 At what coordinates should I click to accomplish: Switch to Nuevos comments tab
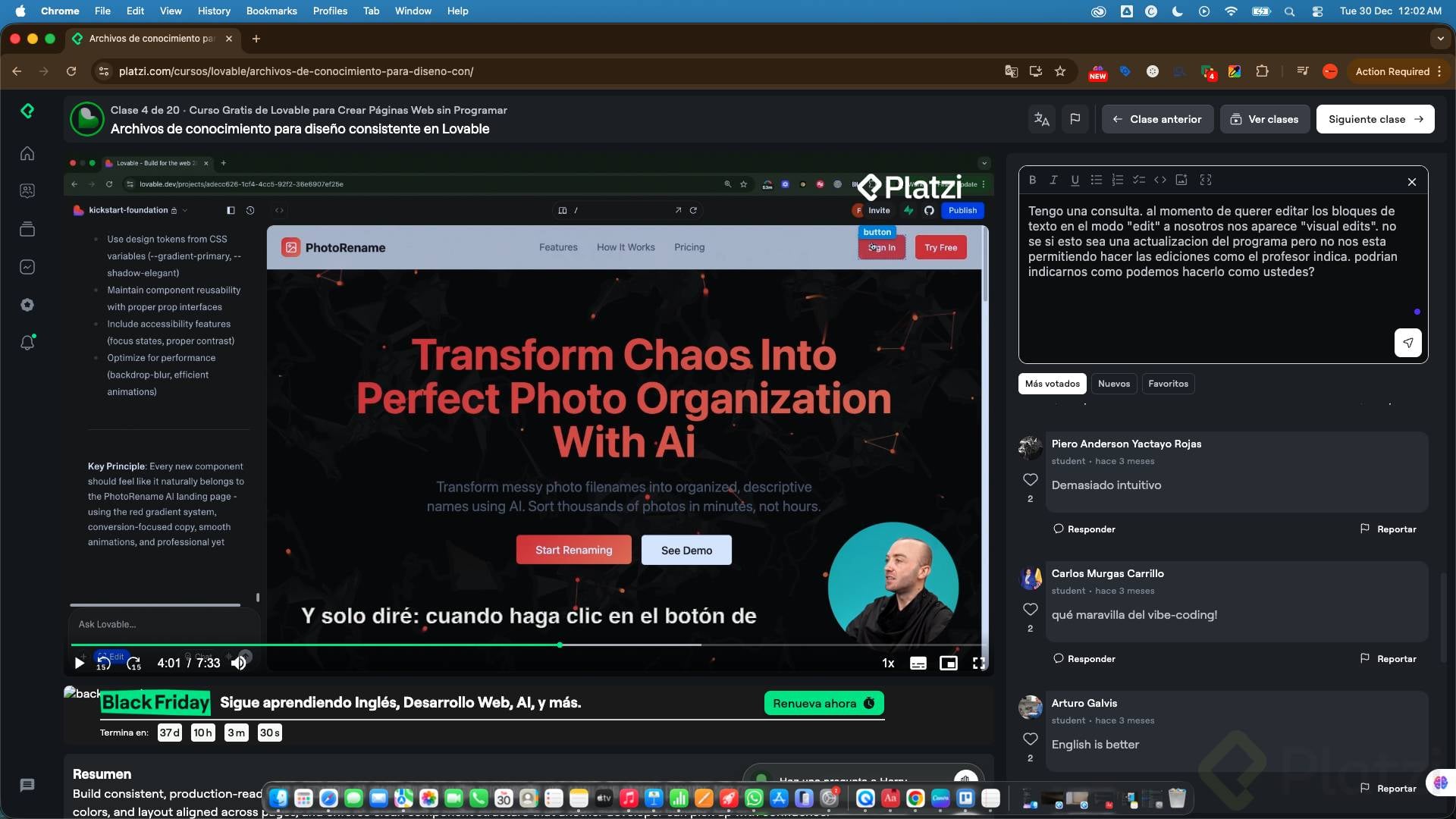pyautogui.click(x=1113, y=384)
